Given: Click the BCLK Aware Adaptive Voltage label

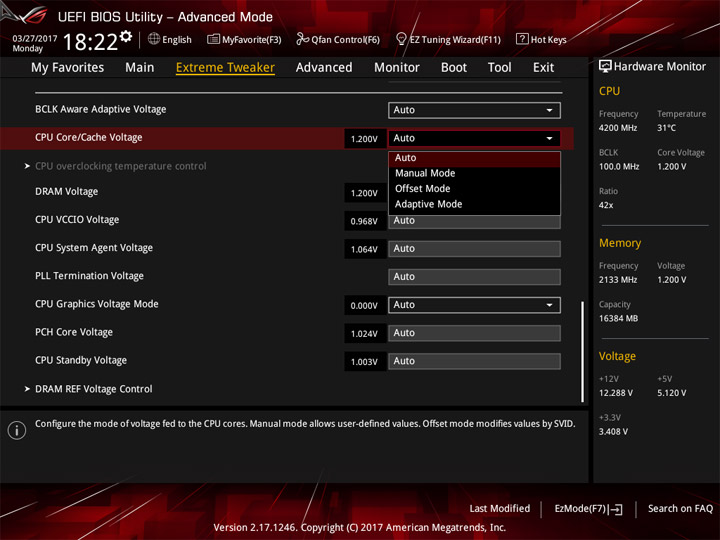Looking at the screenshot, I should 101,109.
